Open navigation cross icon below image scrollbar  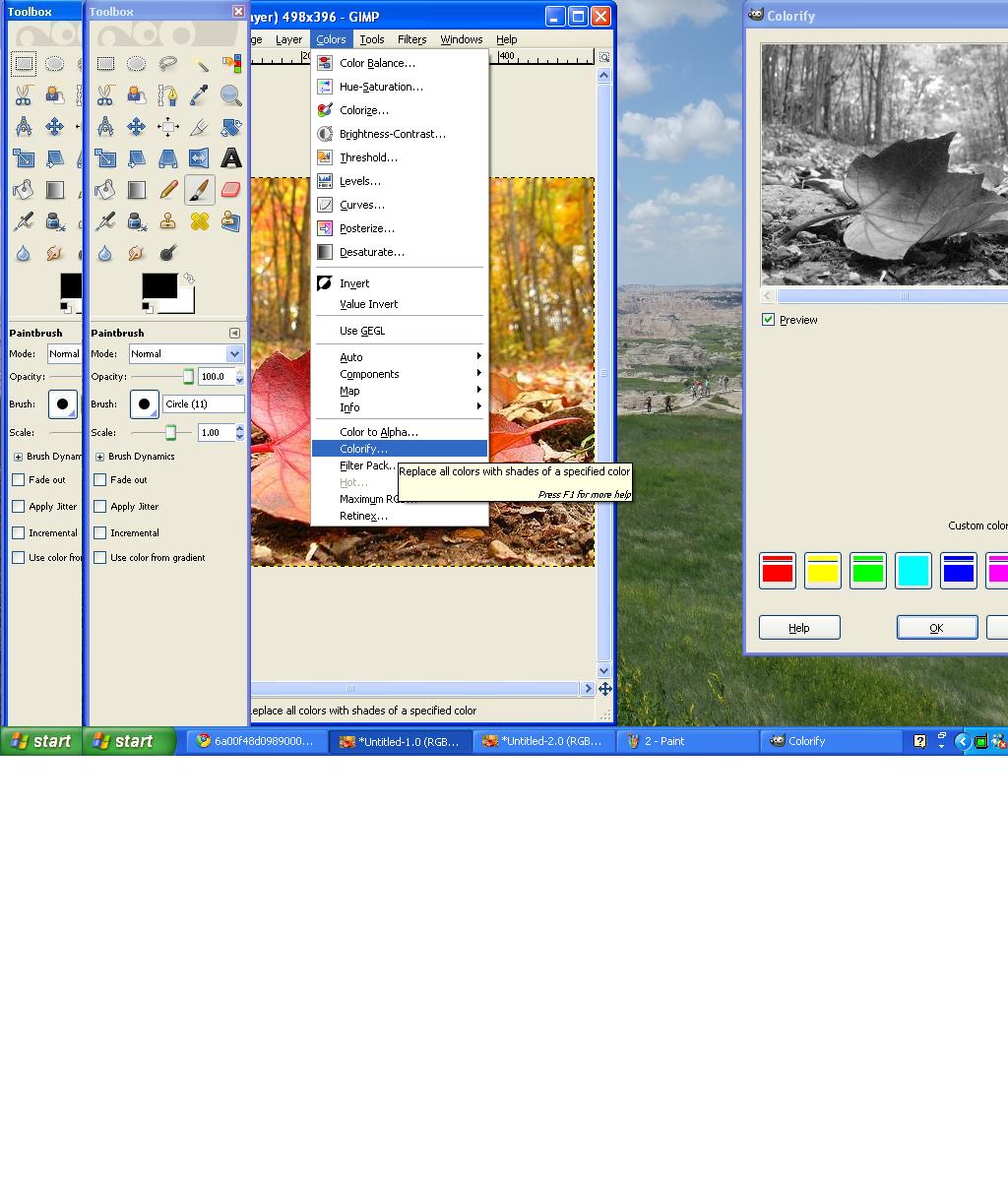click(605, 688)
